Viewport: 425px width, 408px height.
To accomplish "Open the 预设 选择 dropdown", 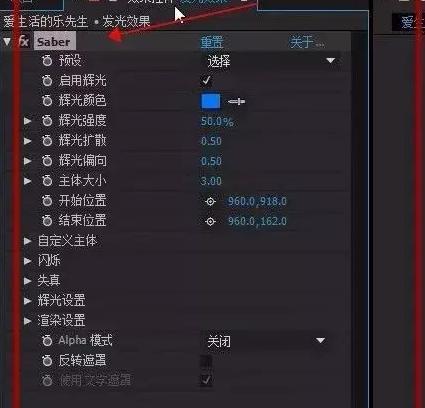I will [x=271, y=61].
